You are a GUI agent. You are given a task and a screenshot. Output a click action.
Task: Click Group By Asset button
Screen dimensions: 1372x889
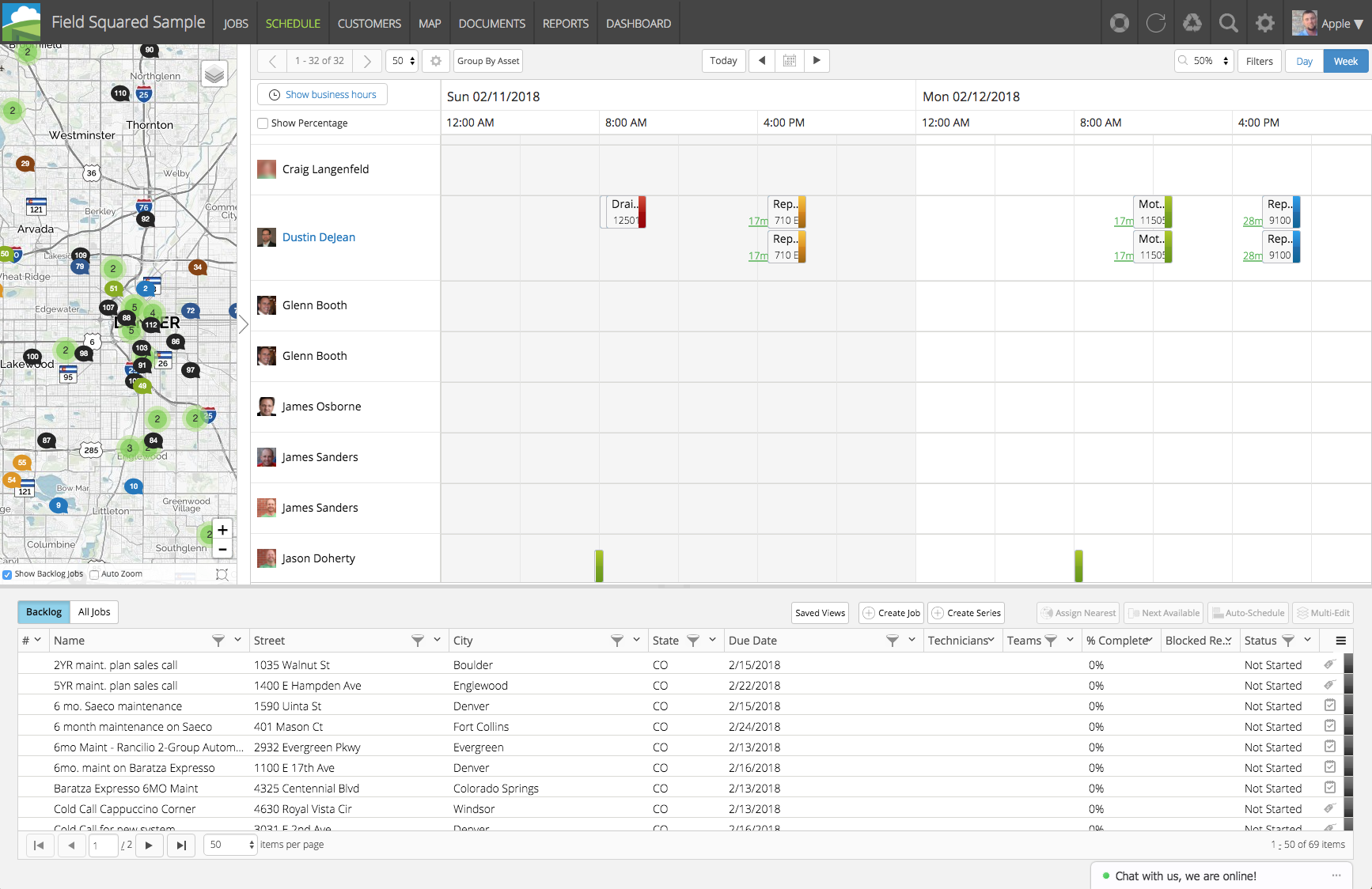(x=488, y=61)
